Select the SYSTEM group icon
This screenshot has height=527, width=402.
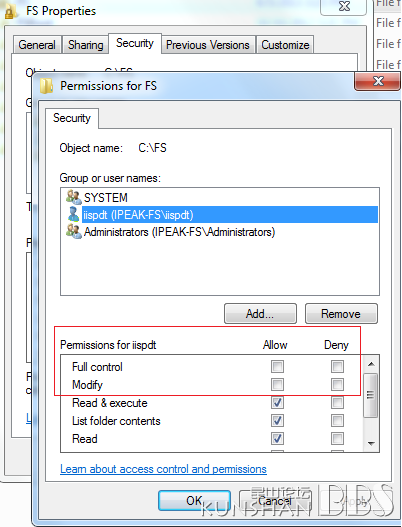tap(74, 197)
